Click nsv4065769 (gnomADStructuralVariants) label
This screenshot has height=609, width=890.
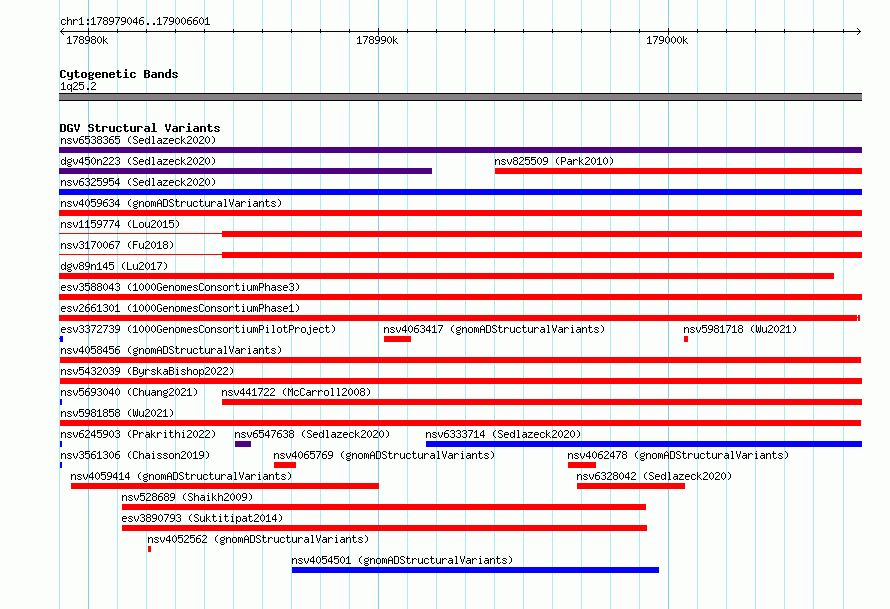click(384, 455)
